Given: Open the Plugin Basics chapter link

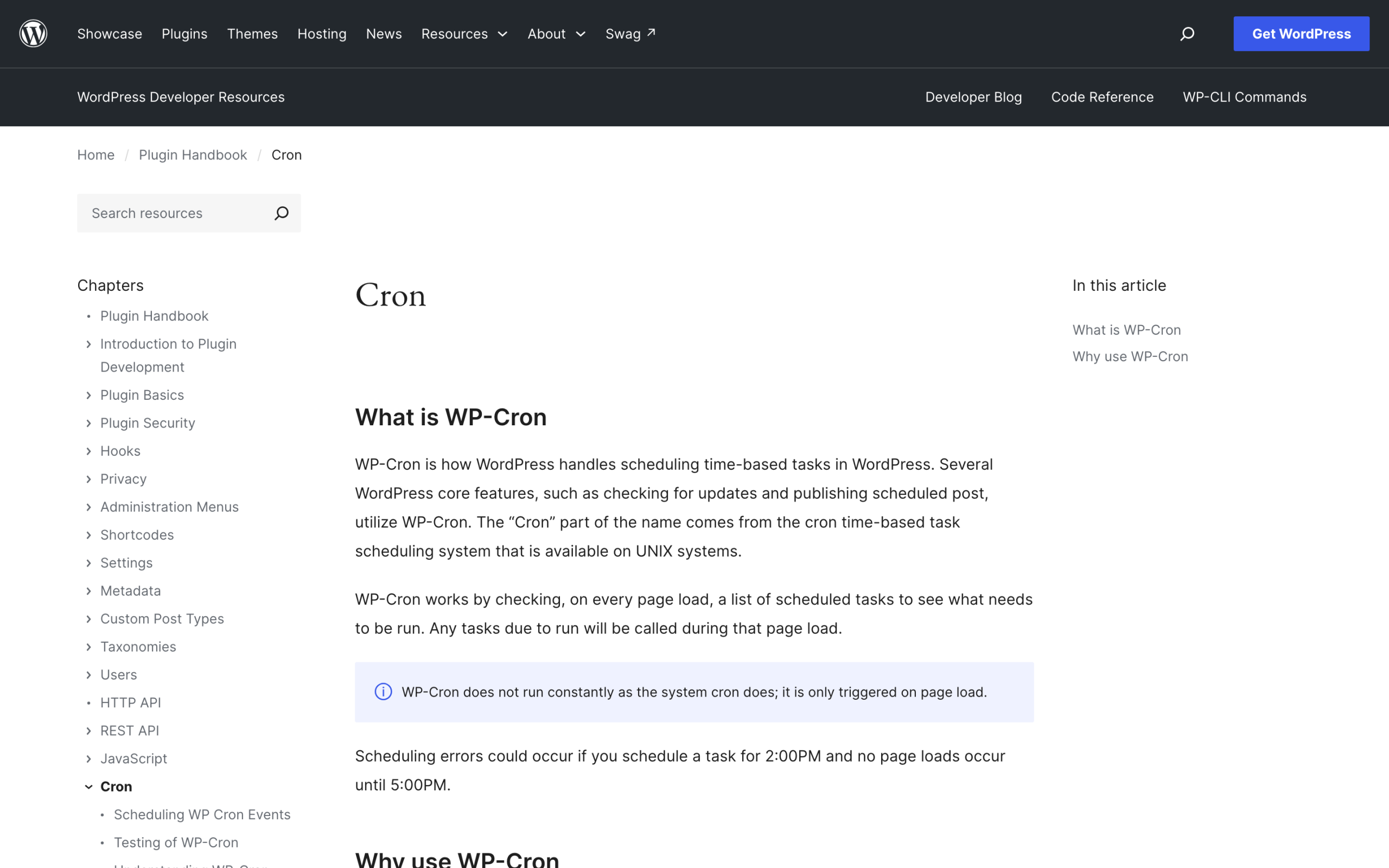Looking at the screenshot, I should point(142,395).
